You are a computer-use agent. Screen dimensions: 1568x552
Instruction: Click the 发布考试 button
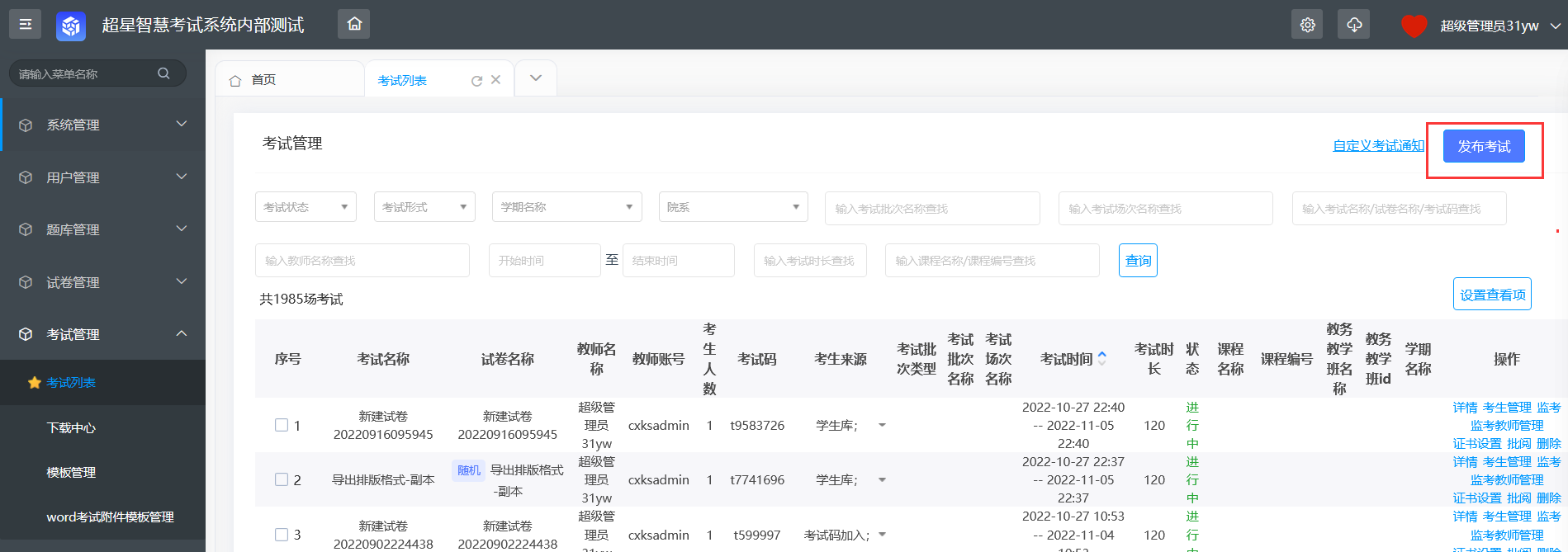(x=1484, y=146)
